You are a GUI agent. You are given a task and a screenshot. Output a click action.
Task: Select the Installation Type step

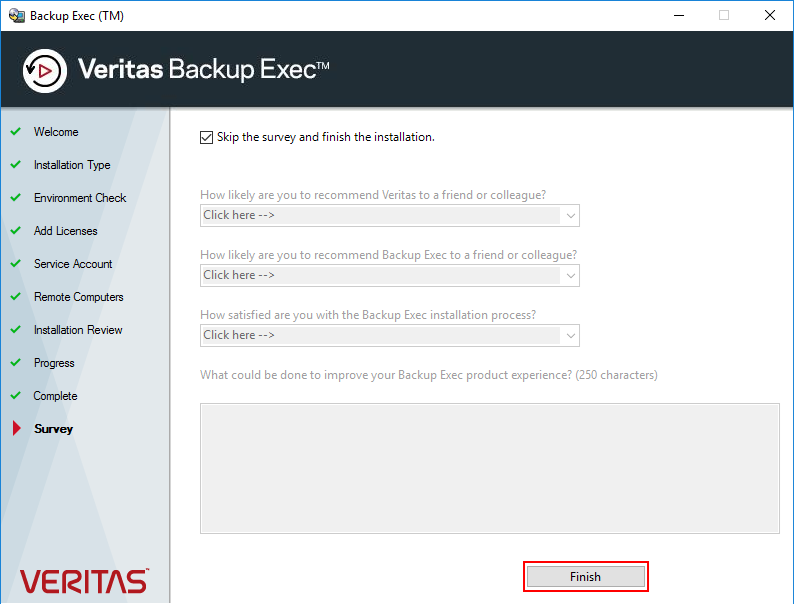72,165
